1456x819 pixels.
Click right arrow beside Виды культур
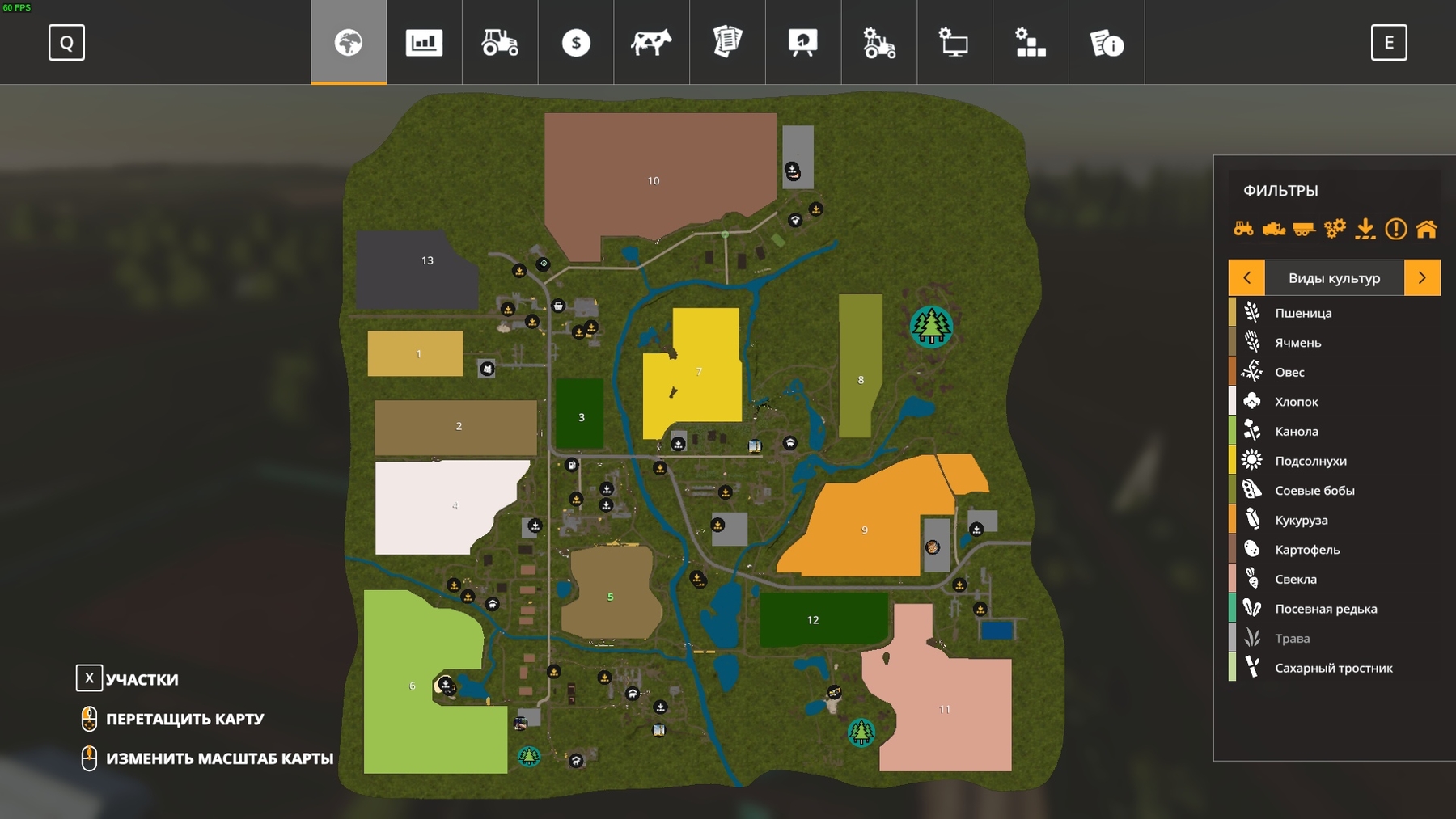pyautogui.click(x=1422, y=278)
